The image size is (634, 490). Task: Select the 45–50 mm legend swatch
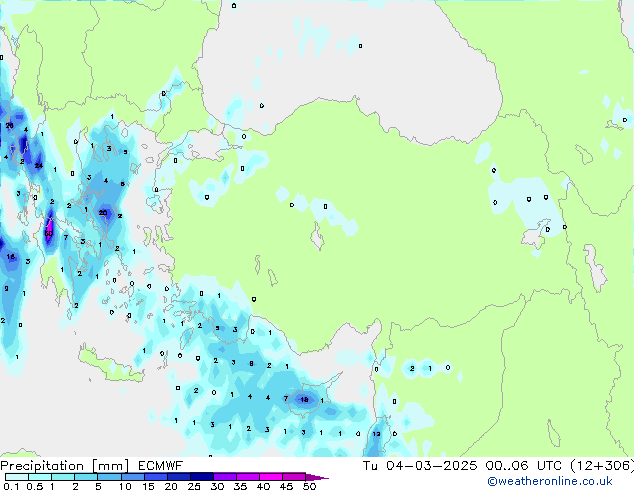(x=294, y=477)
